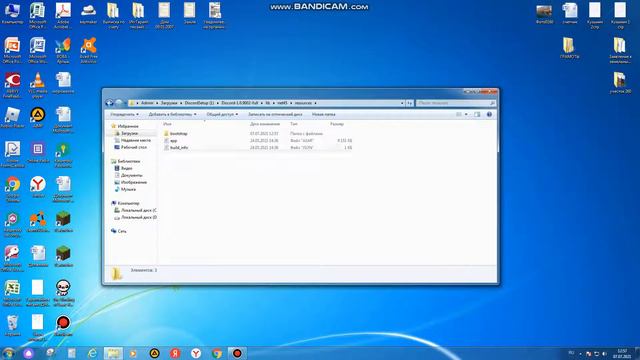Select the AIMP desktop shortcut
The image size is (640, 360).
(38, 118)
